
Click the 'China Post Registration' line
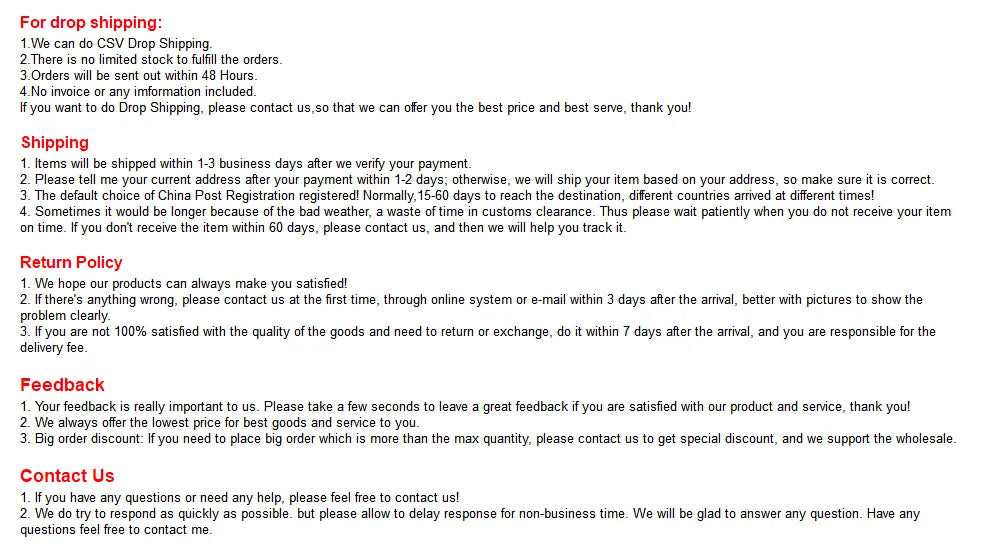[x=447, y=196]
